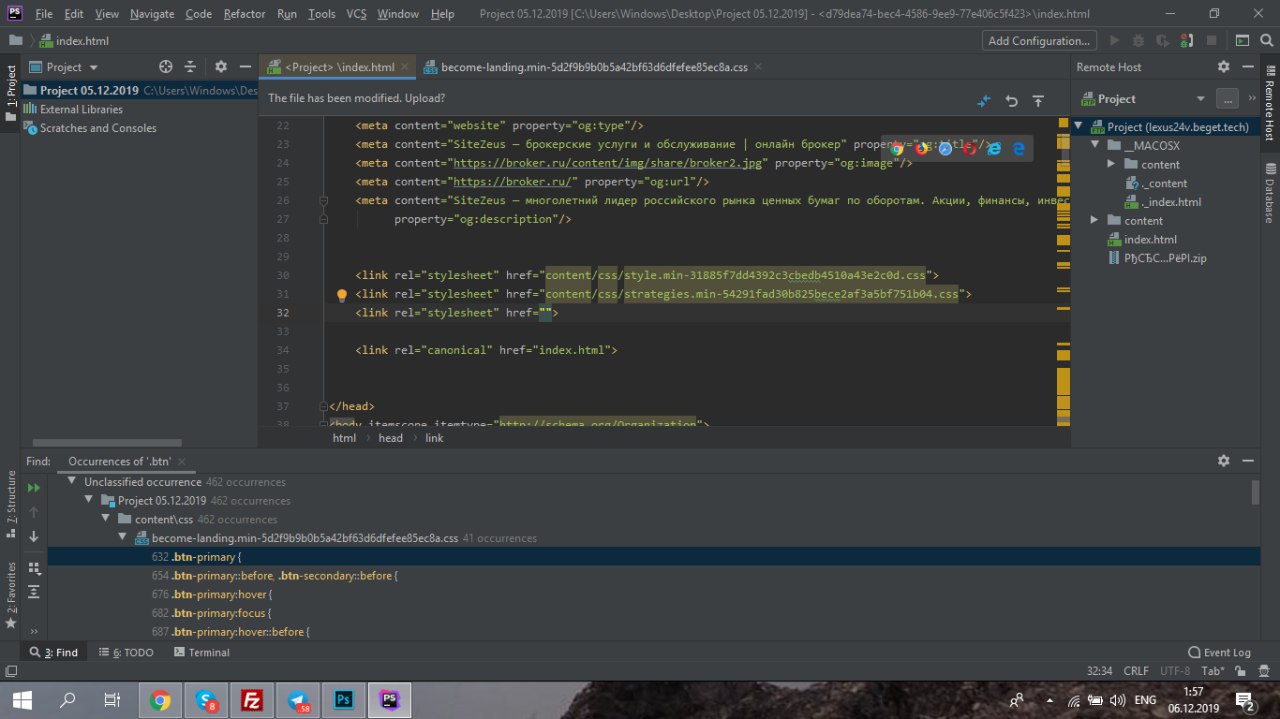Click the upload arrow icon in the notification bar

tap(1038, 101)
